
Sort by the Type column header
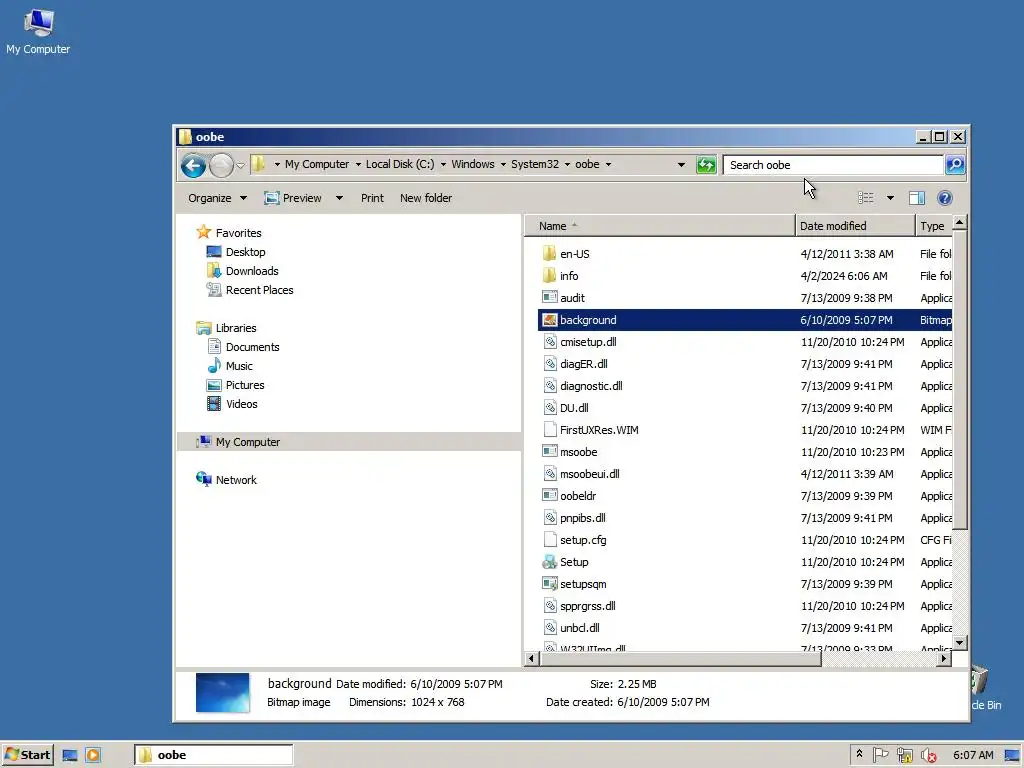coord(934,226)
